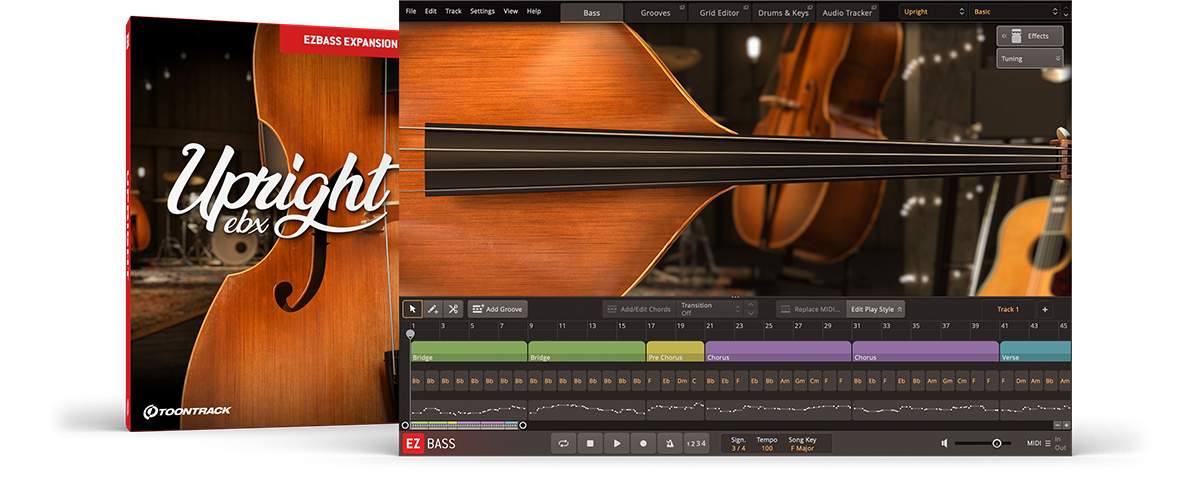Click Add/Edit Chords button
Image resolution: width=1200 pixels, height=488 pixels.
[x=639, y=309]
